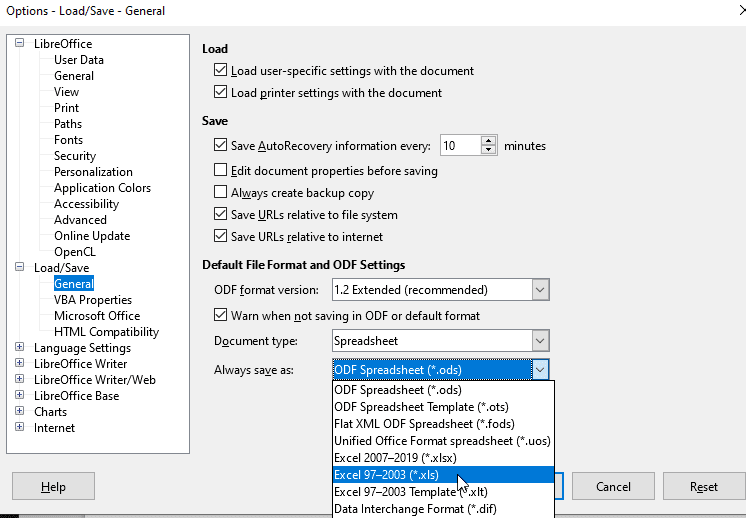Toggle Save URLs relative to internet
Viewport: 746px width, 518px height.
pyautogui.click(x=220, y=236)
